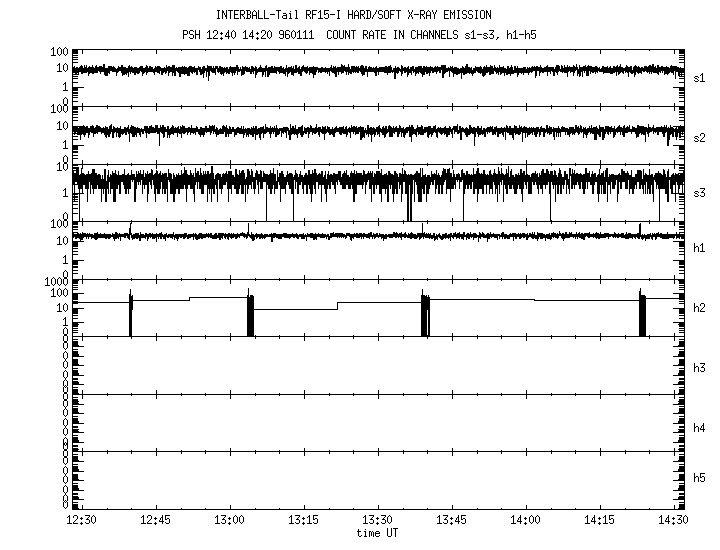Click the 12:30 time axis label
The width and height of the screenshot is (720, 550).
(81, 520)
